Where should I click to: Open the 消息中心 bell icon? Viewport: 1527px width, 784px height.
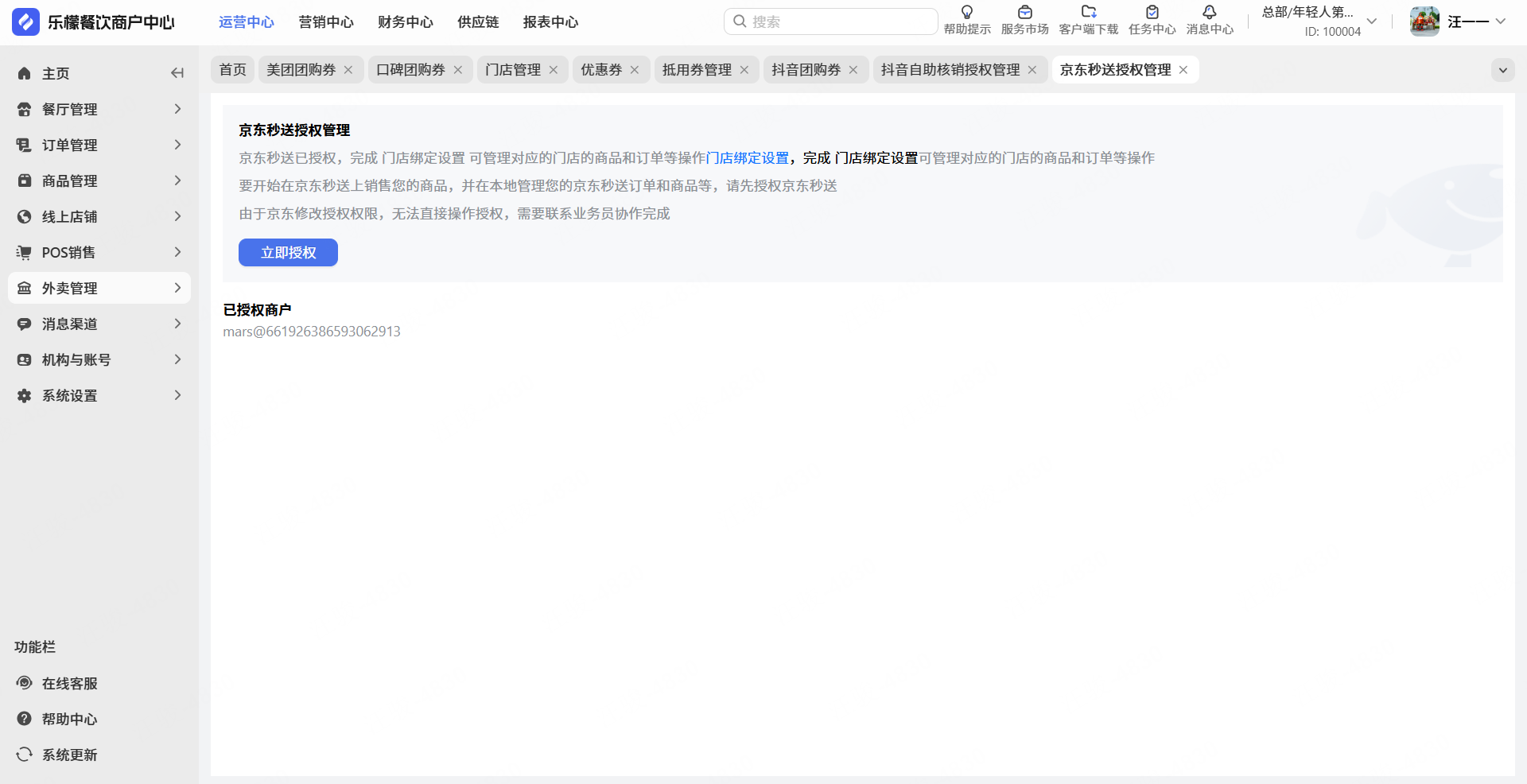pyautogui.click(x=1210, y=12)
